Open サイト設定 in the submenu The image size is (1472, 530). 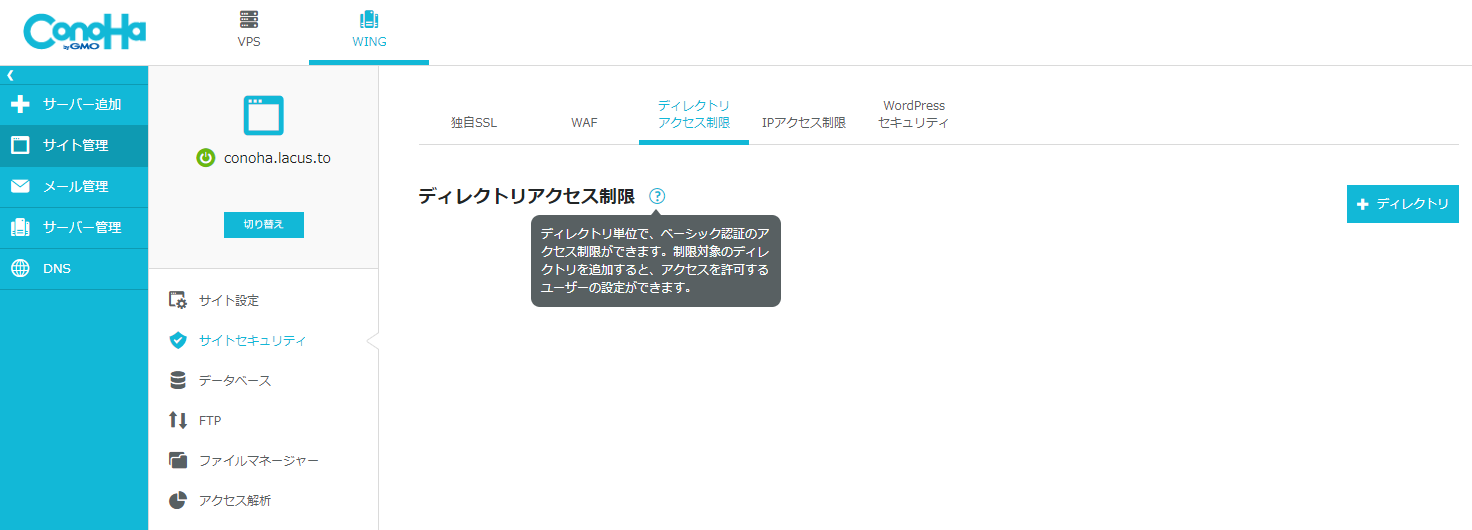[x=229, y=300]
